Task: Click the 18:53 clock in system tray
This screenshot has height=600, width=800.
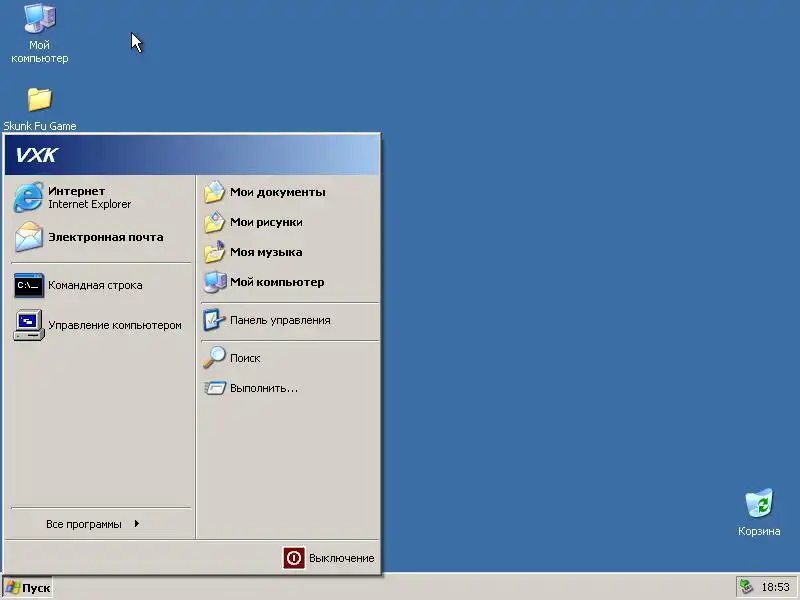Action: [x=775, y=587]
